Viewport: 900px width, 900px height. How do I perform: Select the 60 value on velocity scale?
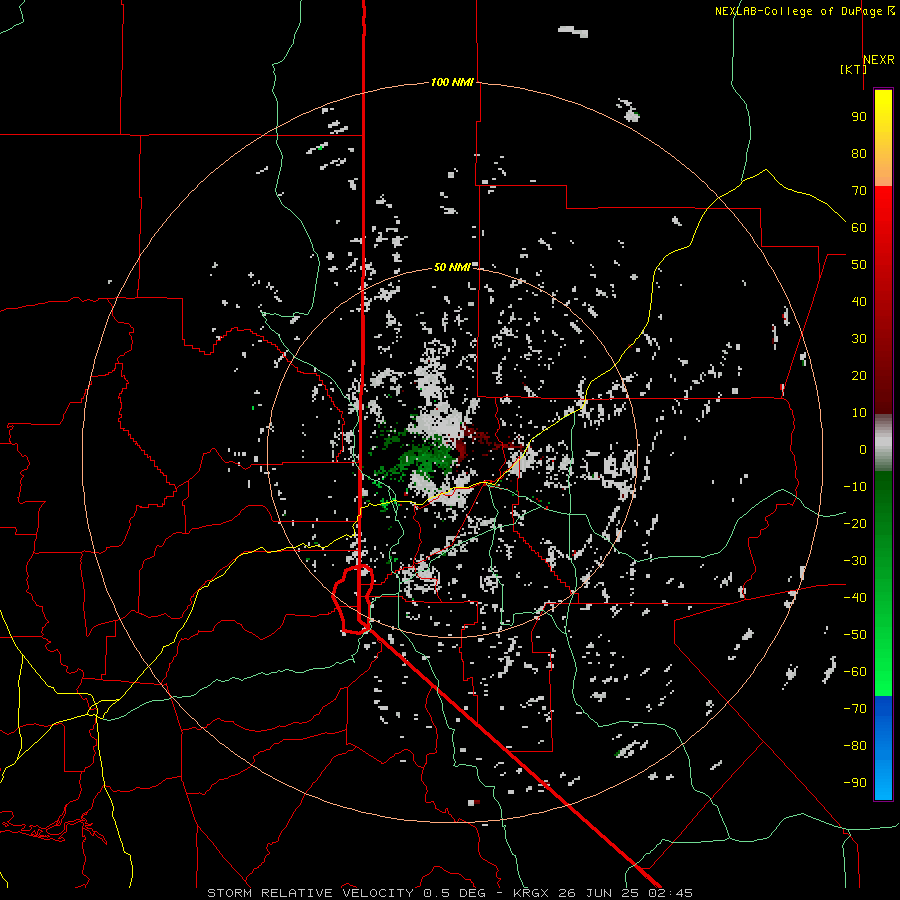pos(859,228)
